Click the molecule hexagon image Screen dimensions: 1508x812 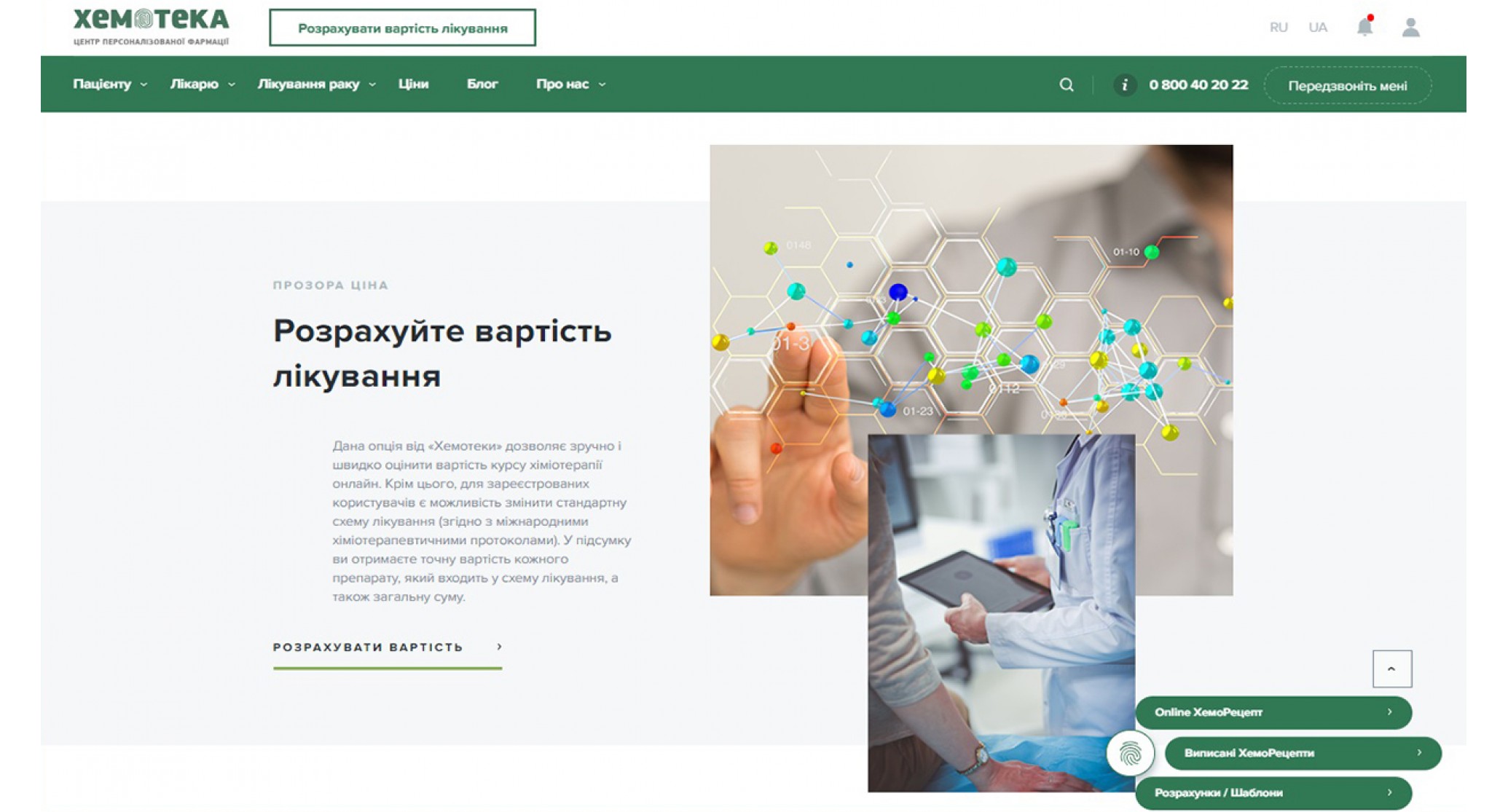pyautogui.click(x=971, y=291)
